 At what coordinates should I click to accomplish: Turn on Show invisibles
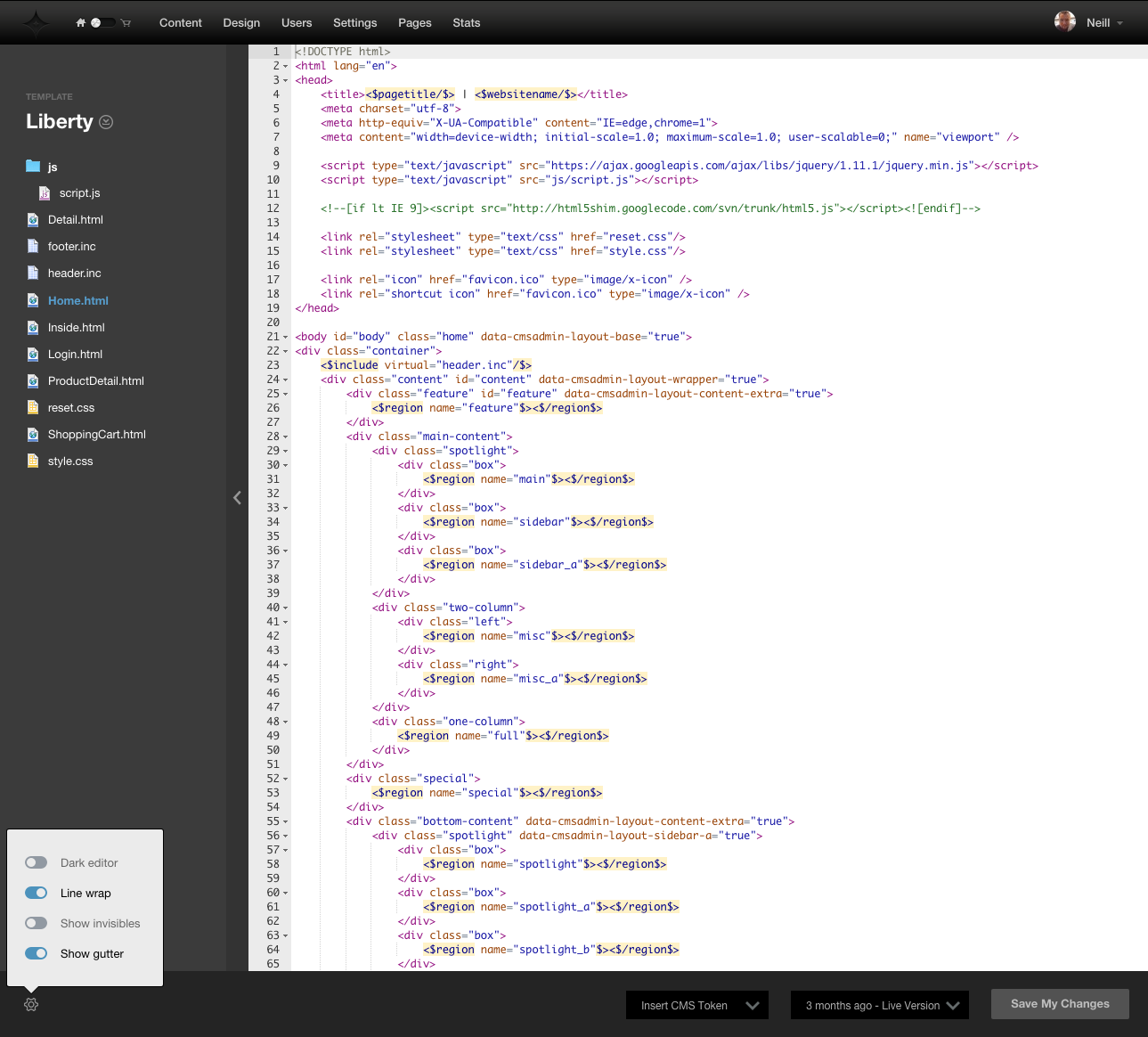[37, 923]
